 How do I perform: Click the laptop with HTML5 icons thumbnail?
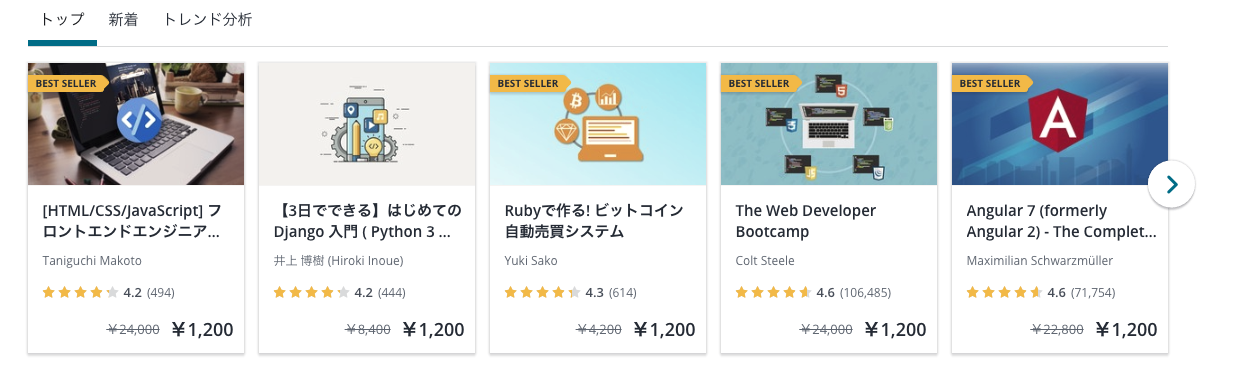[x=829, y=124]
